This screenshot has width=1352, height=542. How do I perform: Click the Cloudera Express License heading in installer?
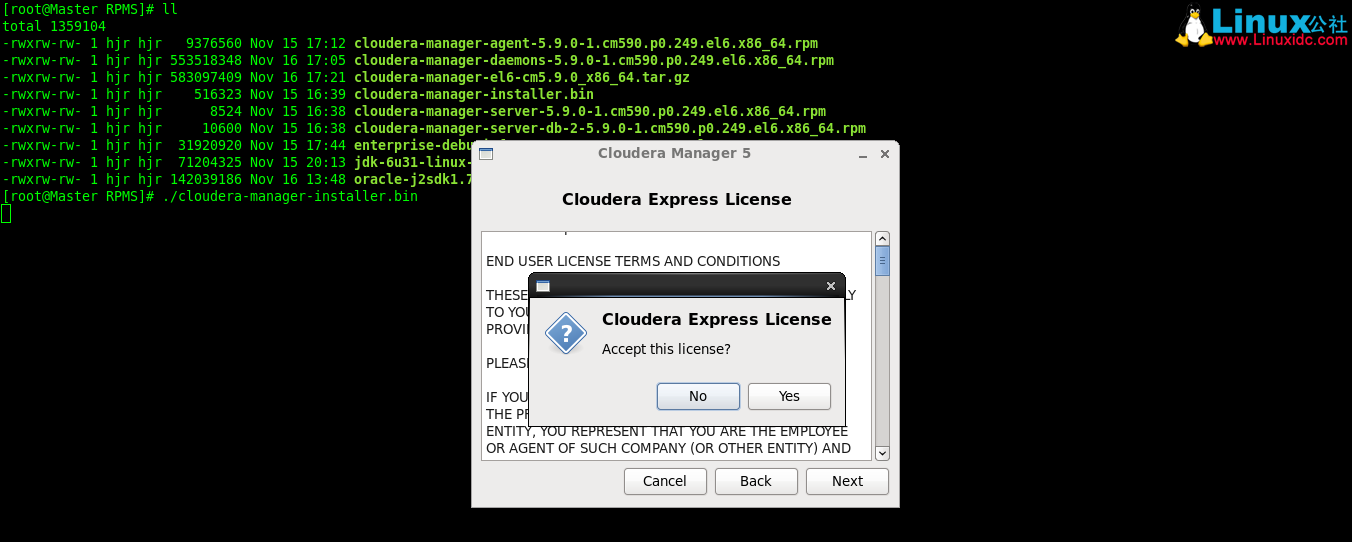click(677, 200)
